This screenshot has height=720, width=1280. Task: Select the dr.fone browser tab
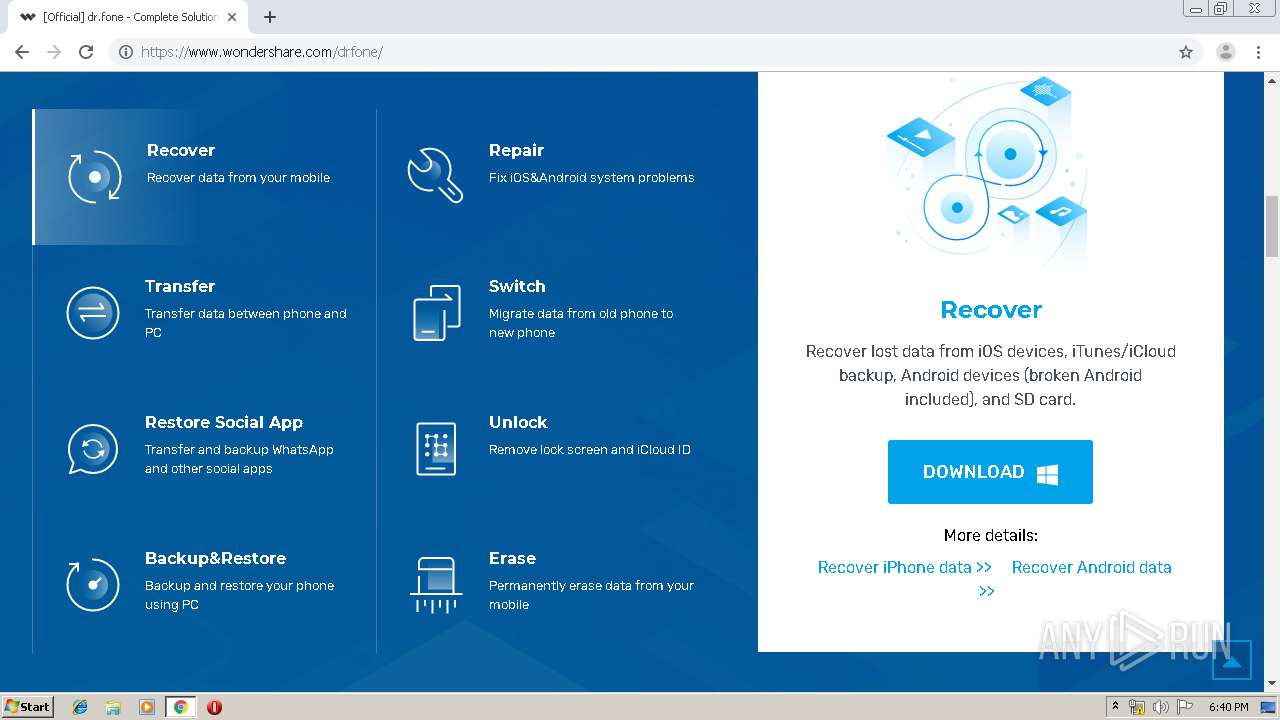pyautogui.click(x=130, y=17)
